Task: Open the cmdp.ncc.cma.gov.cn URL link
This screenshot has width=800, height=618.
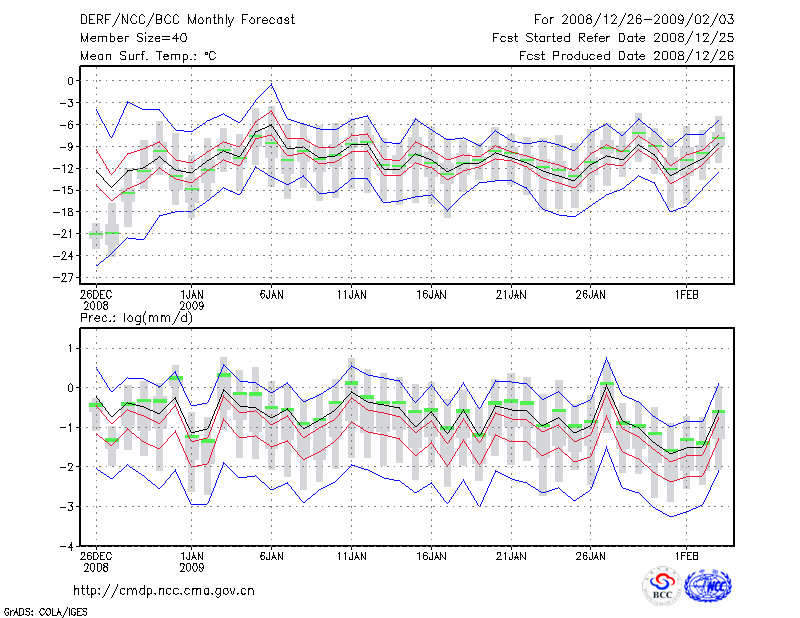Action: 164,591
